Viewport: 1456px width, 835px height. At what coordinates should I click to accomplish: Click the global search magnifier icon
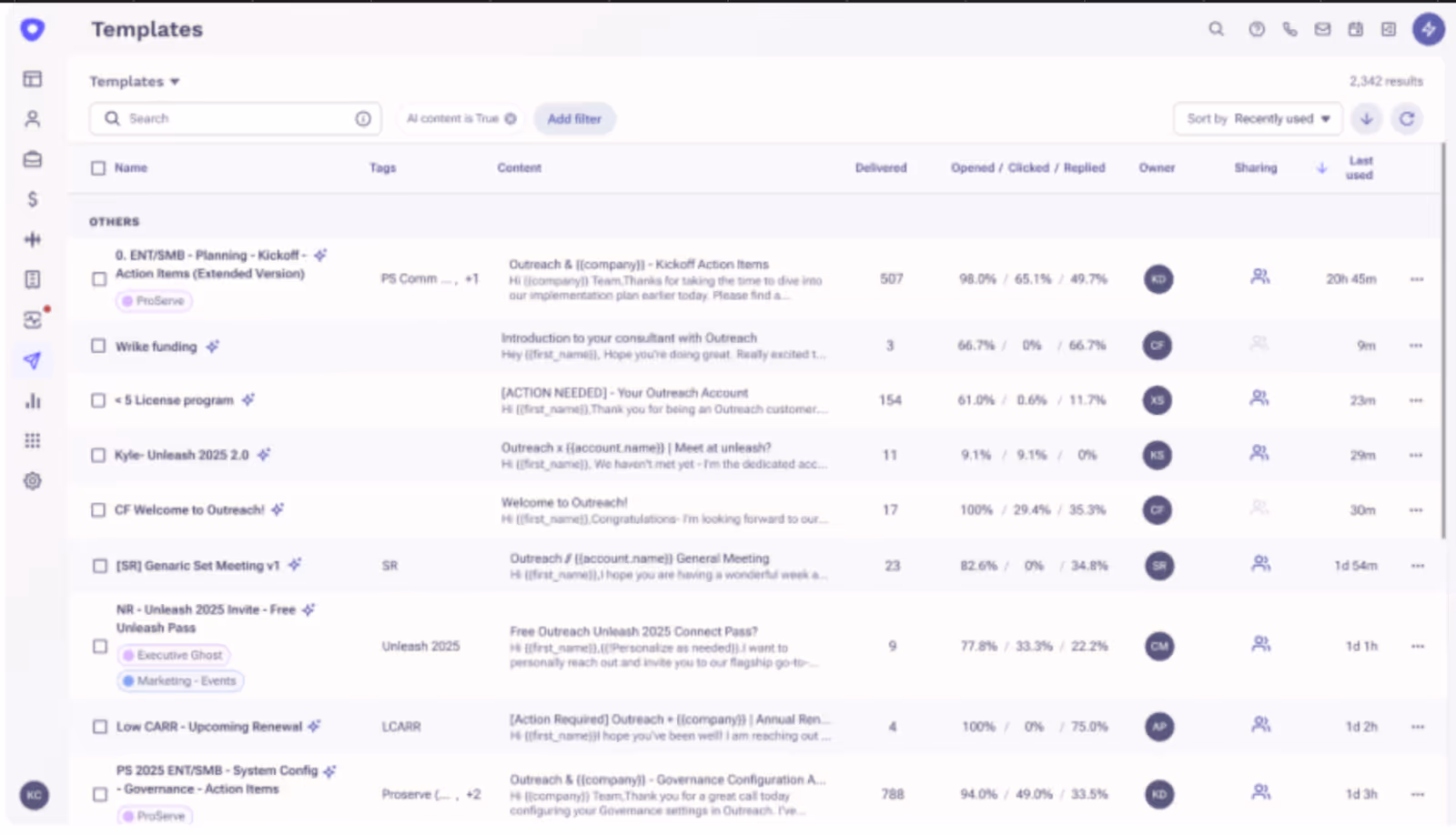tap(1216, 29)
